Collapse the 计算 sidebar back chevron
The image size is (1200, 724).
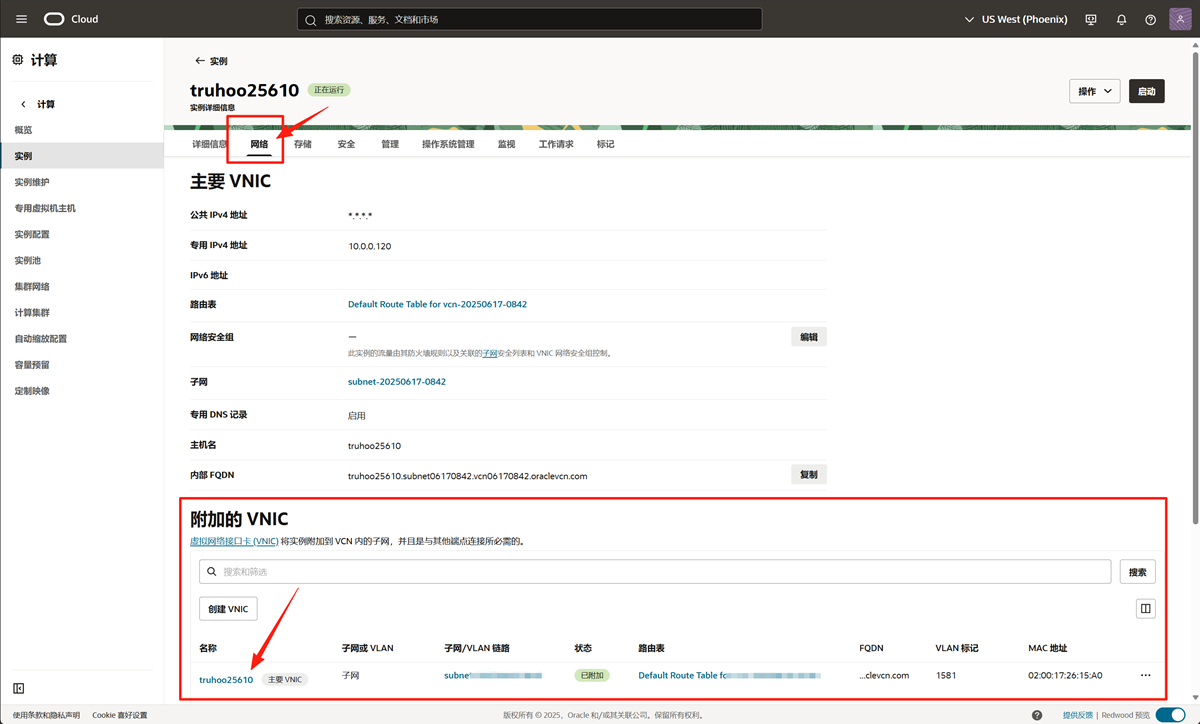(24, 104)
